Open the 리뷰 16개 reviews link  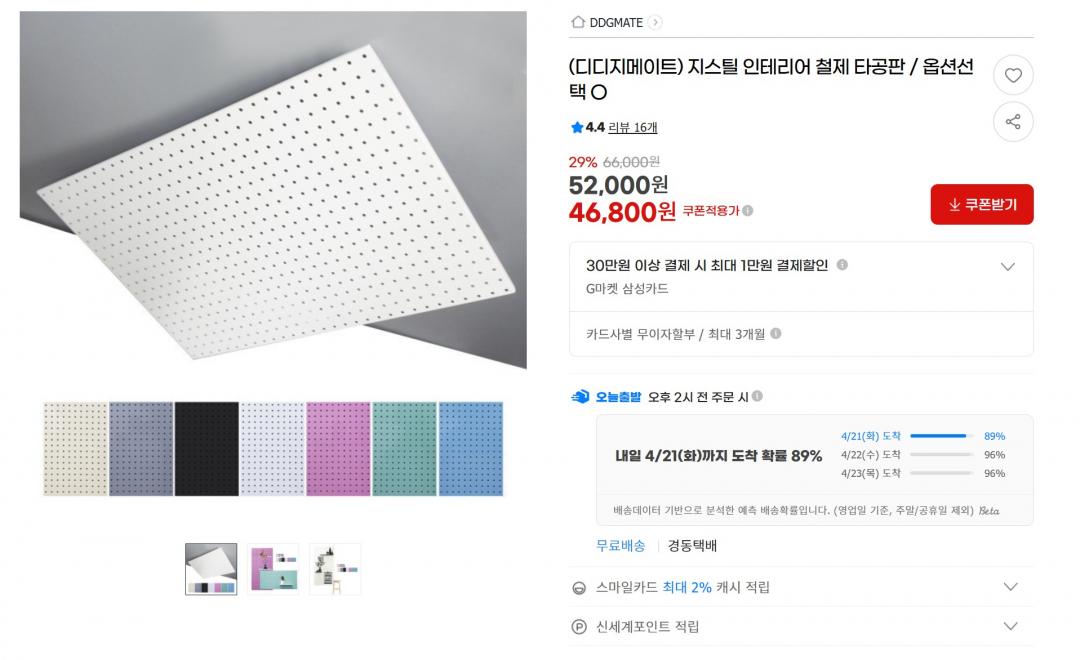(633, 127)
